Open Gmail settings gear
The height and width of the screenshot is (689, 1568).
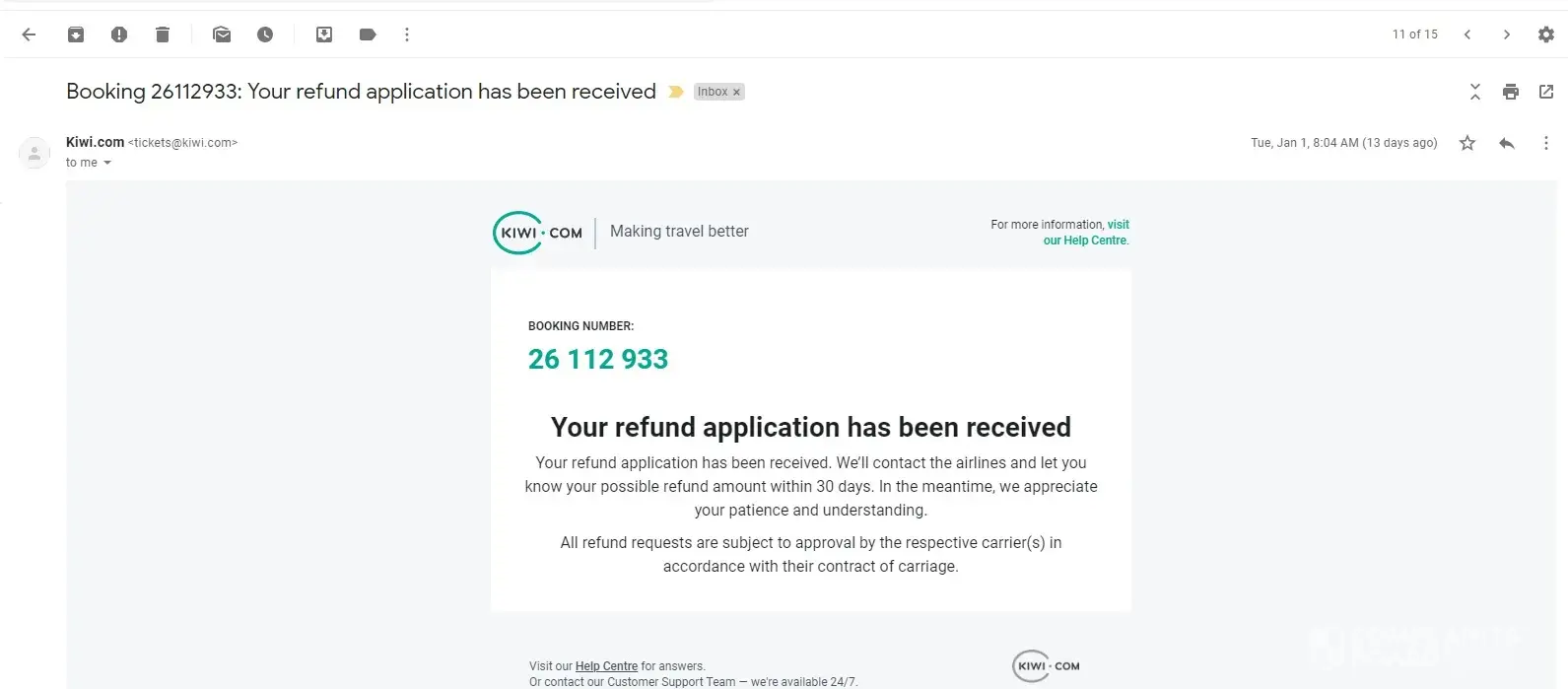[1546, 34]
